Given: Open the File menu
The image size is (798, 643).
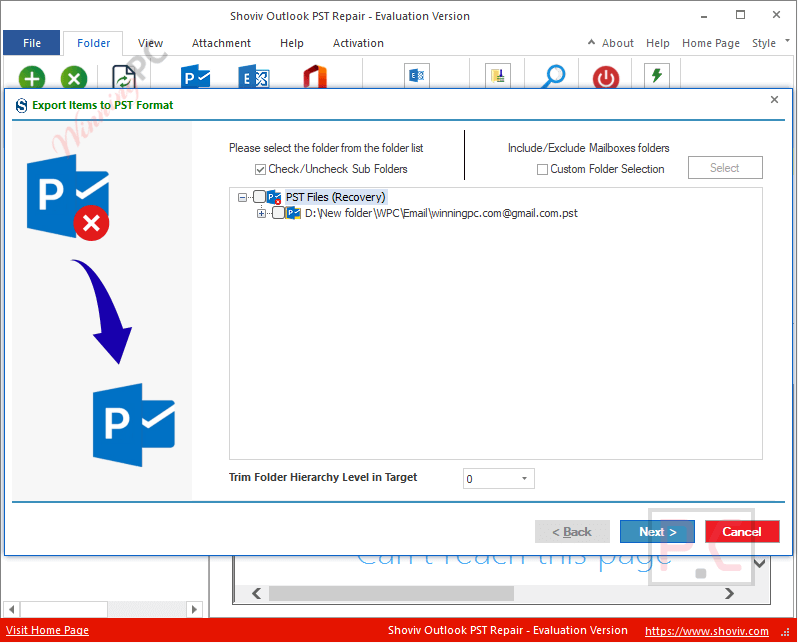Looking at the screenshot, I should click(32, 43).
